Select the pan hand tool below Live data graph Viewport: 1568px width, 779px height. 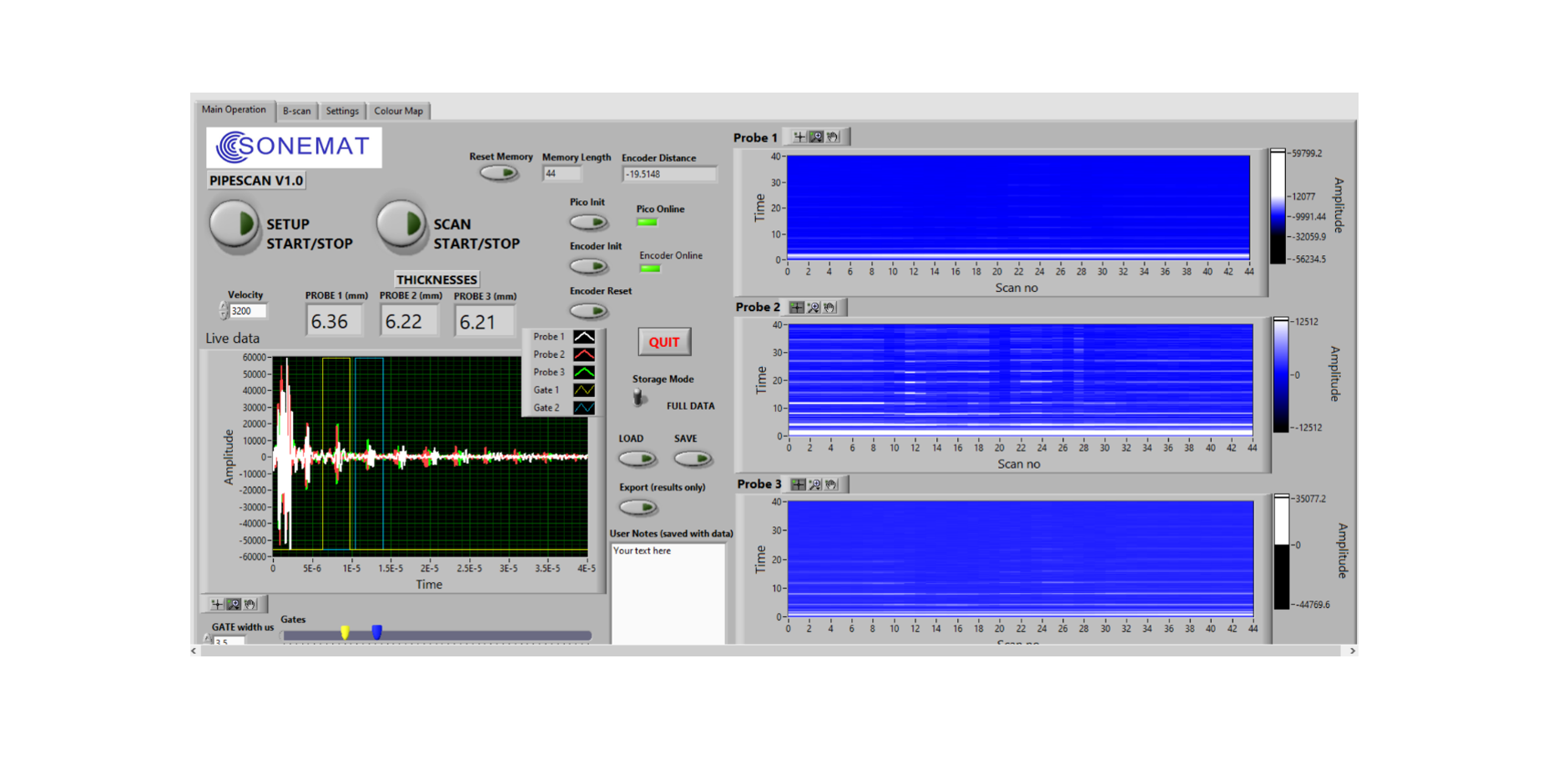pyautogui.click(x=250, y=604)
